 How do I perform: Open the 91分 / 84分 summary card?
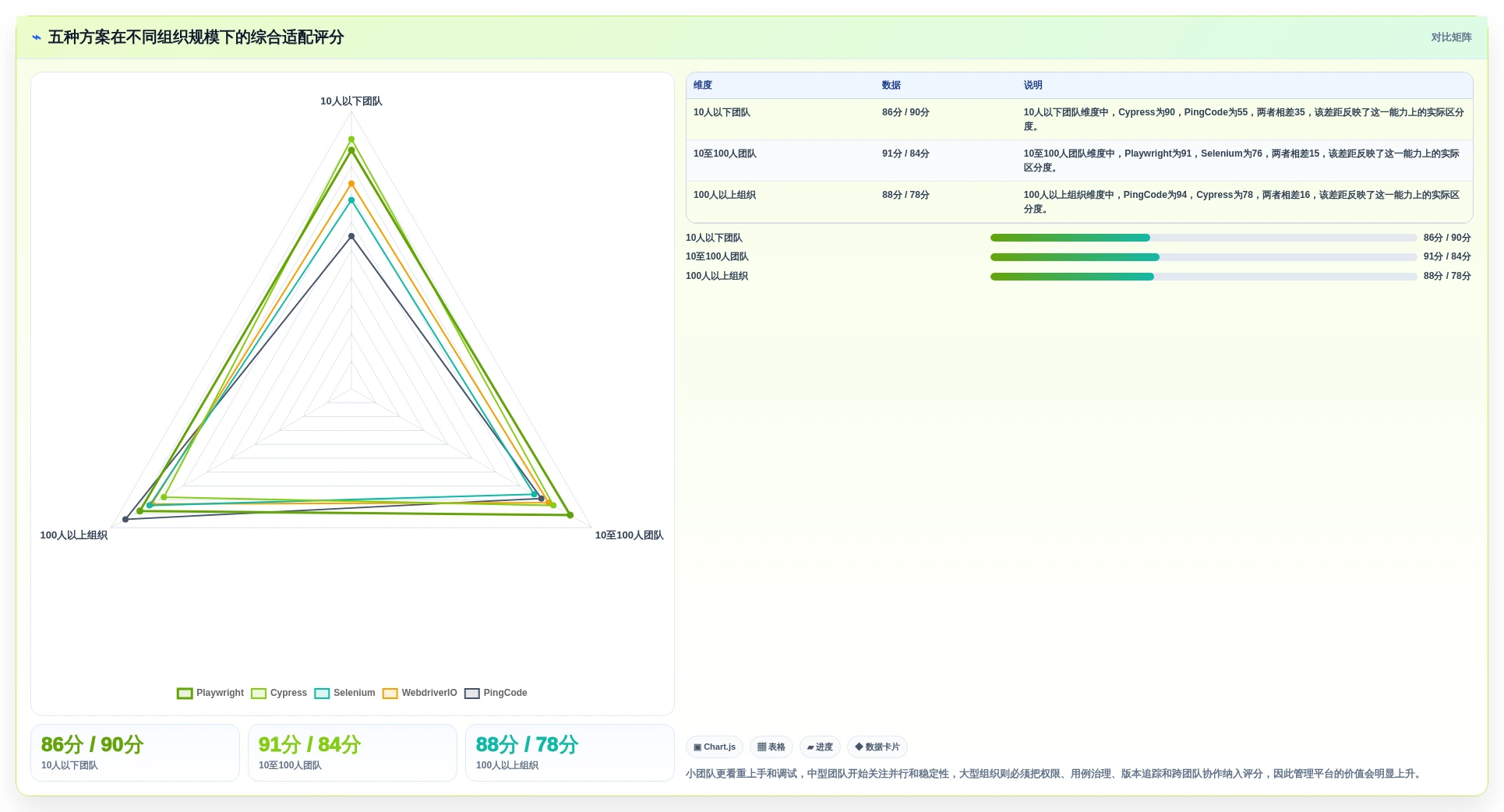pos(352,753)
